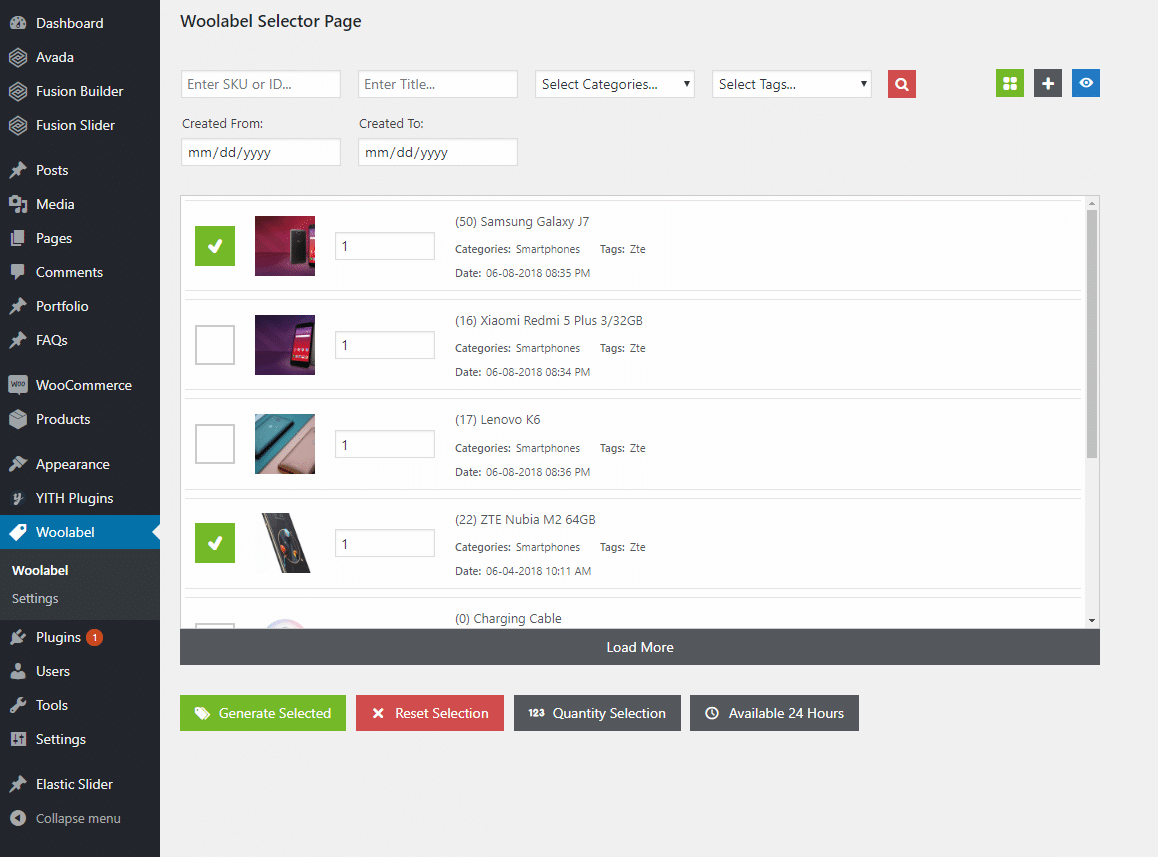Click the list scroll down arrow
1158x857 pixels.
(1092, 621)
